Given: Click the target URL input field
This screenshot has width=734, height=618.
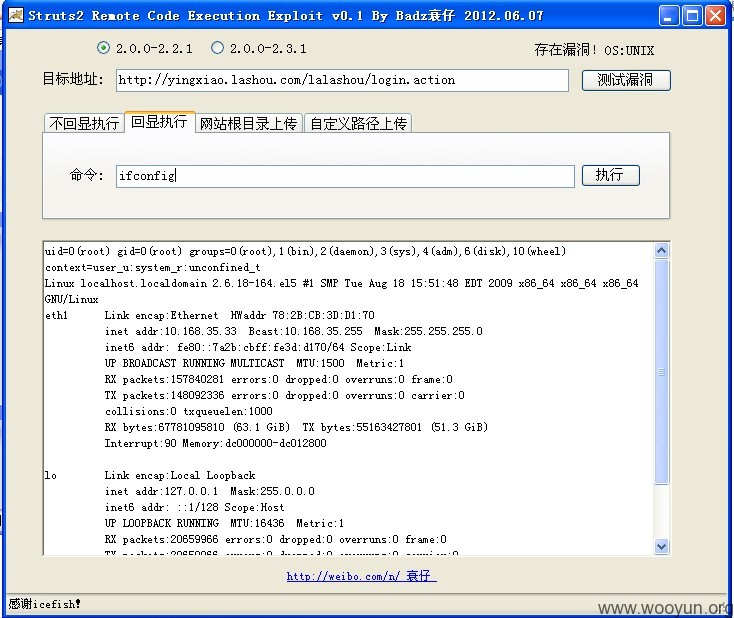Looking at the screenshot, I should (x=342, y=80).
